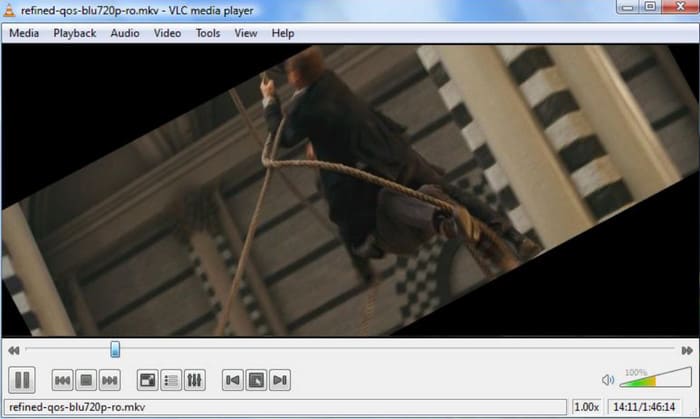Minimize the VLC window
The height and width of the screenshot is (419, 700).
coord(628,6)
